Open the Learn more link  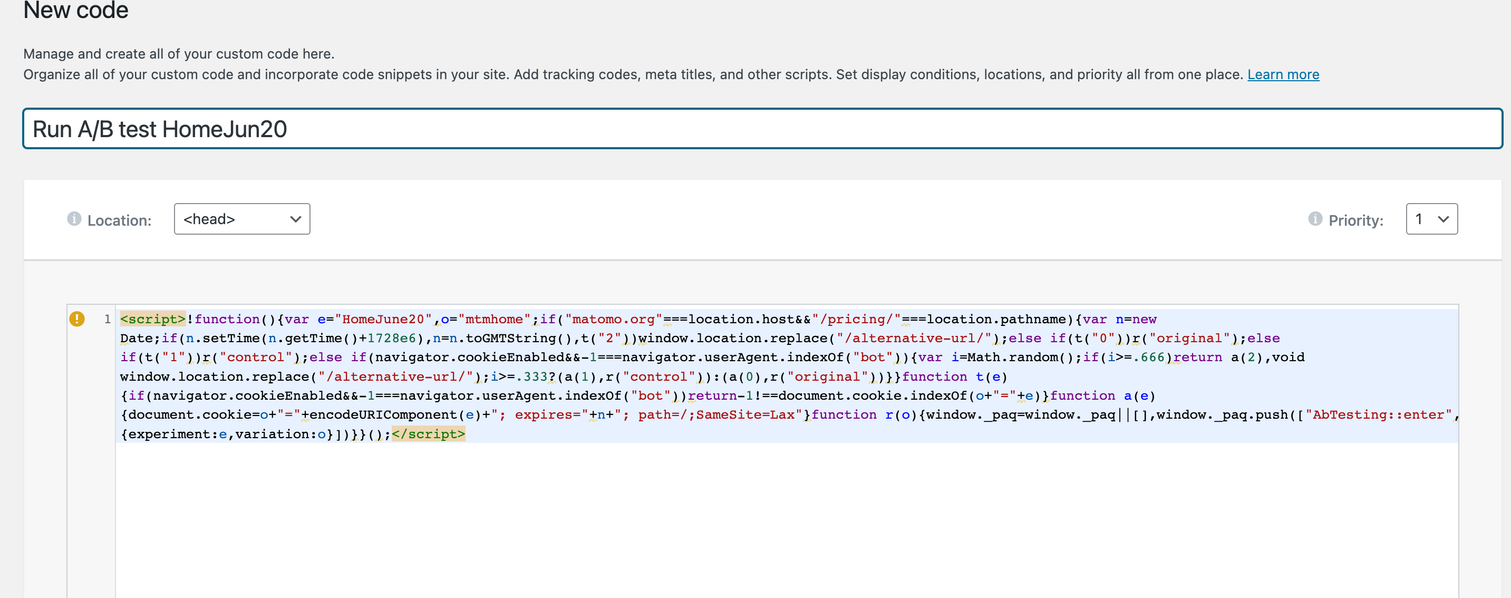pos(1283,75)
